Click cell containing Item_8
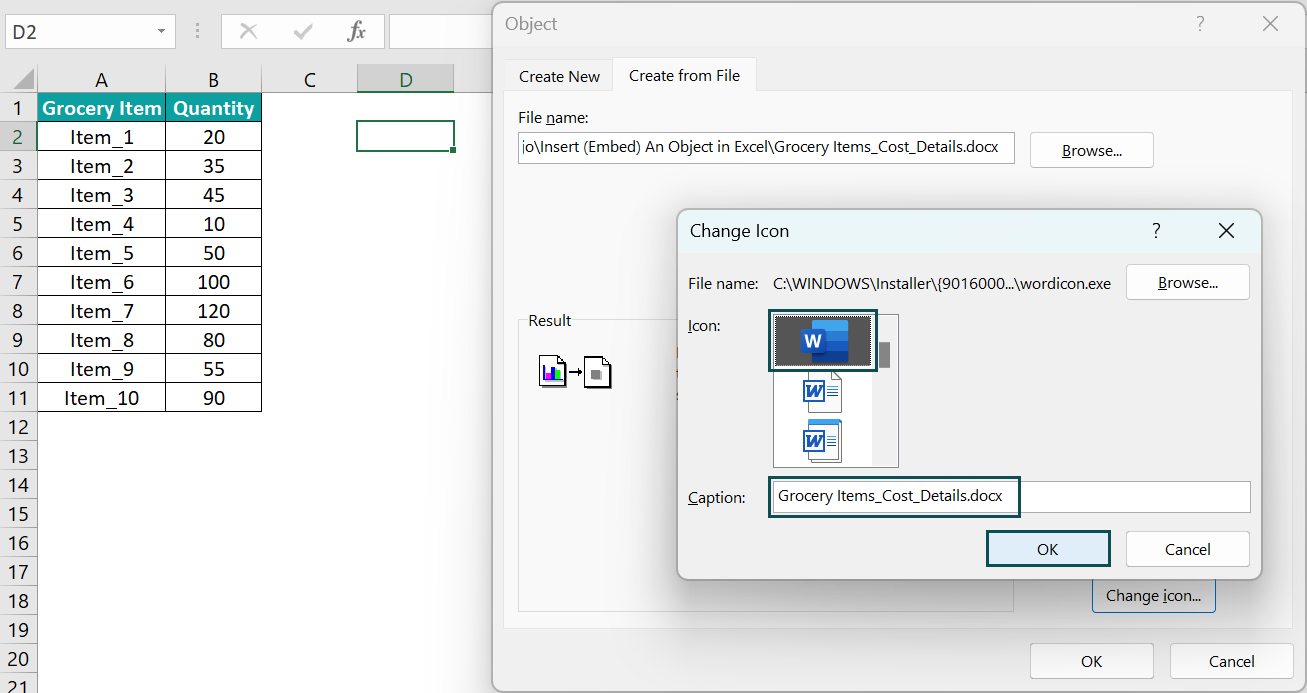The image size is (1307, 693). (x=101, y=340)
